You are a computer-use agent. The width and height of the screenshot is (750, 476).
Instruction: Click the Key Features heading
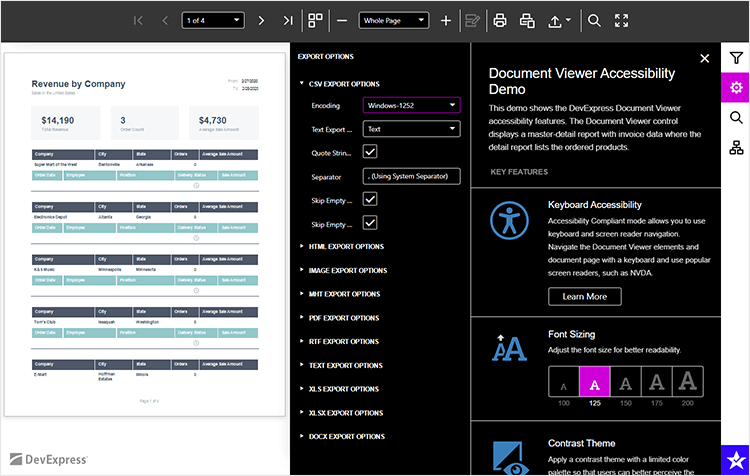[519, 172]
